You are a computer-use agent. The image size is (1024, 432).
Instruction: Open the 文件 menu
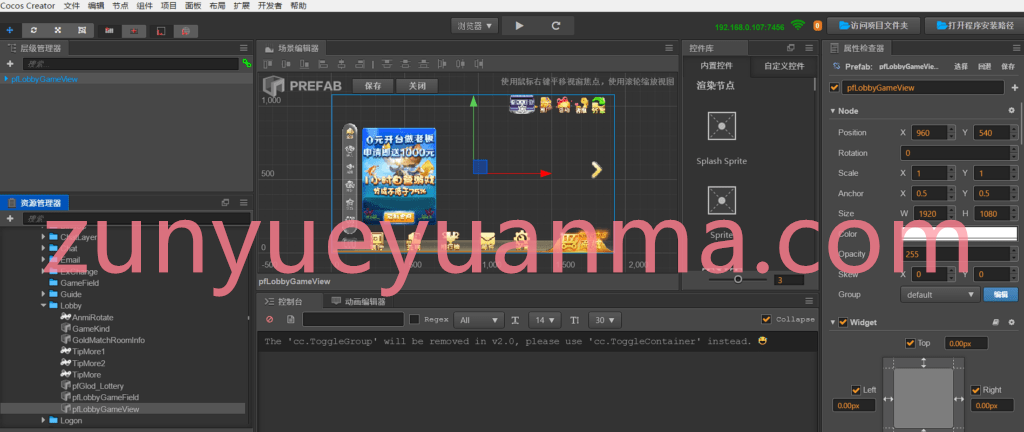[72, 5]
